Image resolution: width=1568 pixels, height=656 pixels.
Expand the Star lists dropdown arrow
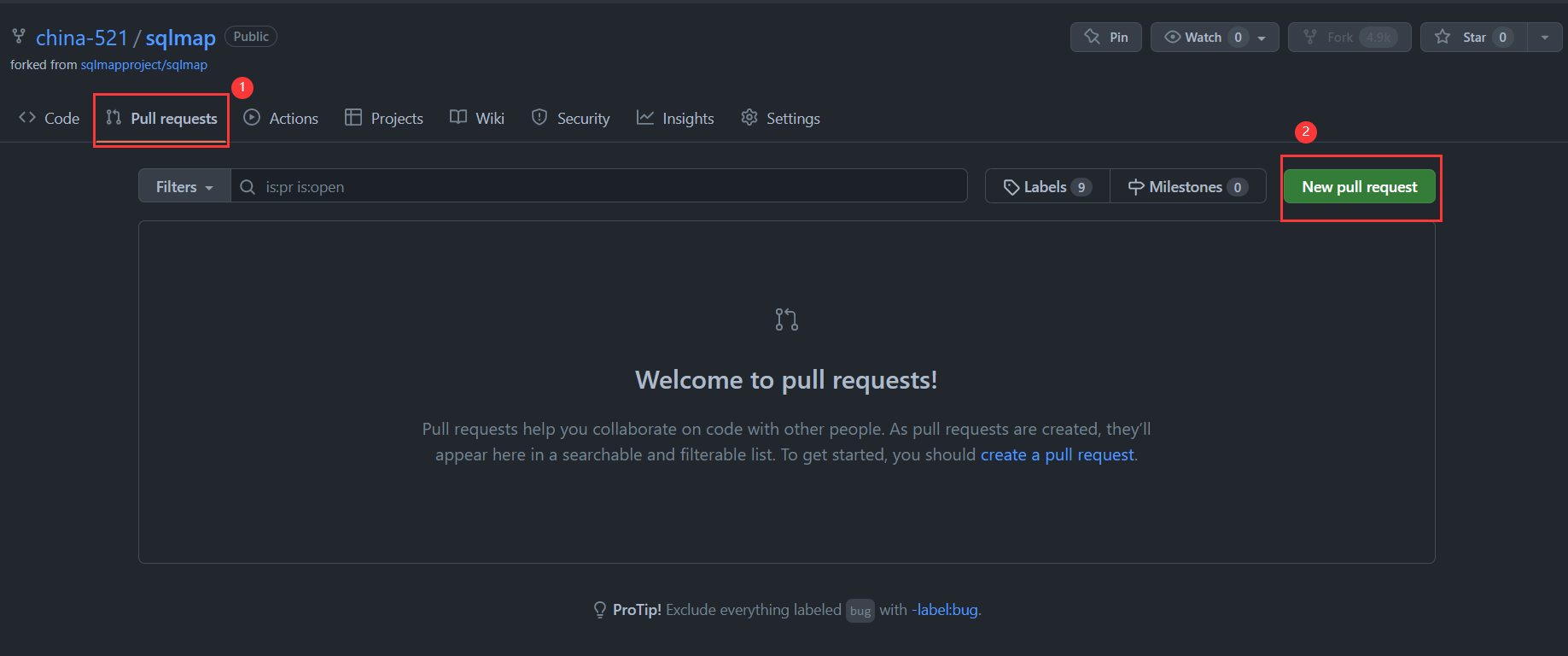1545,38
